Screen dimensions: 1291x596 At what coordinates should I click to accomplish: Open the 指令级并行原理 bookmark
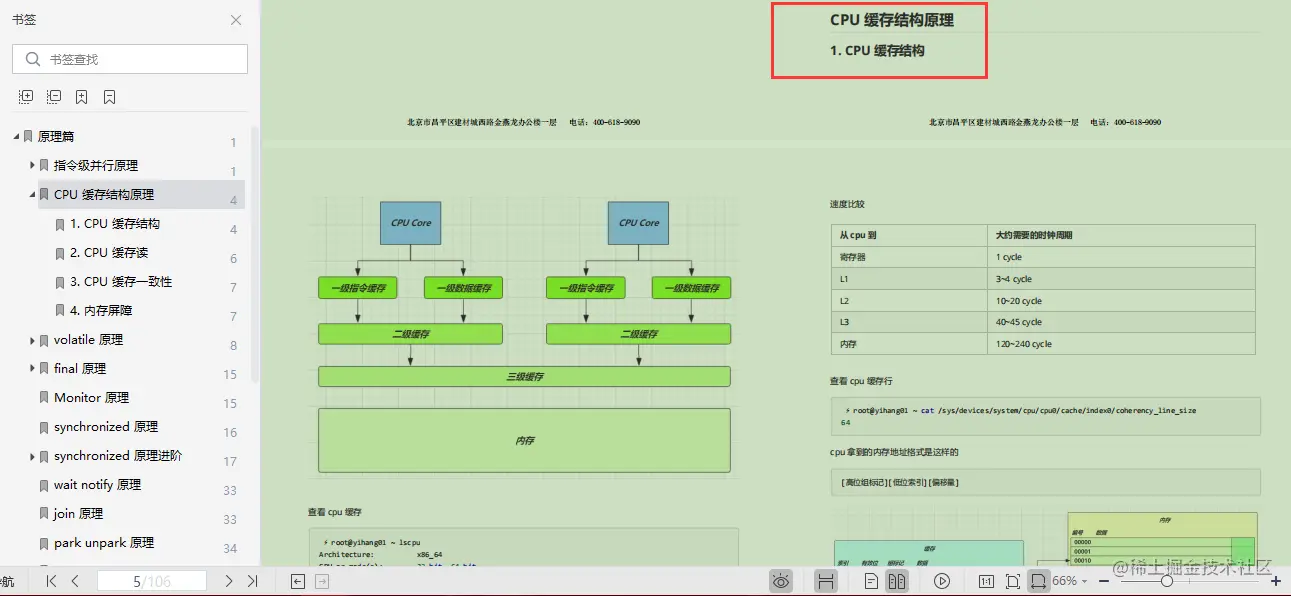click(x=96, y=165)
